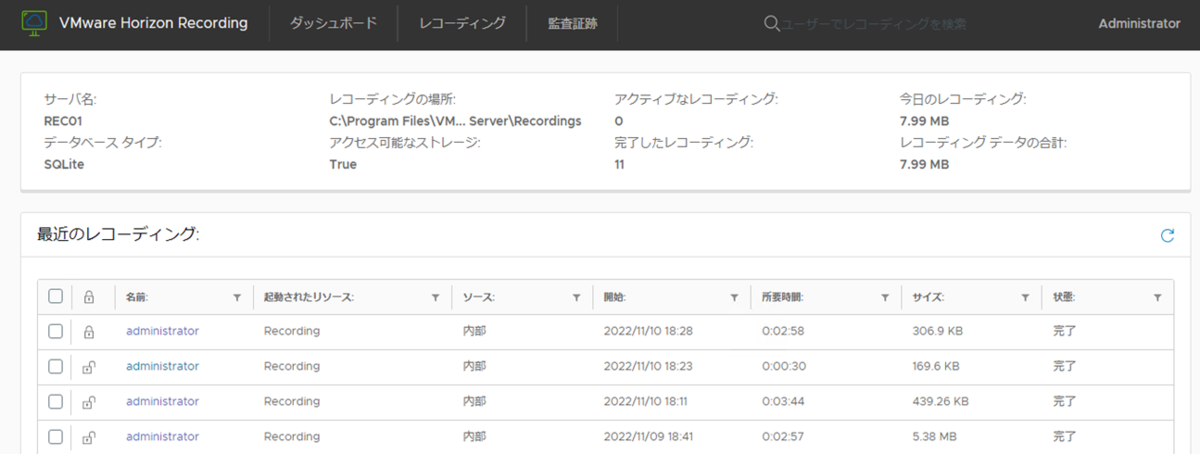Viewport: 1200px width, 454px height.
Task: Open administrator link for 18:23 recording
Action: 162,366
